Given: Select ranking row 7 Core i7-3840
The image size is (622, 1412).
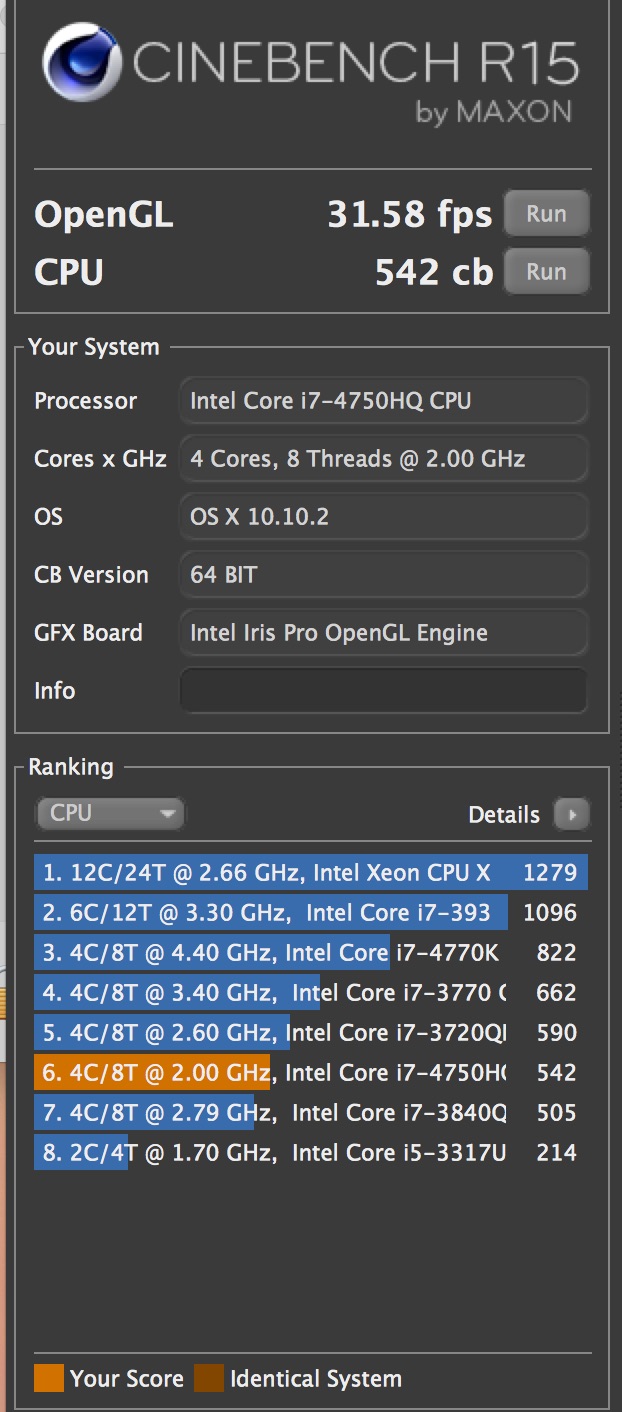Looking at the screenshot, I should tap(311, 1112).
